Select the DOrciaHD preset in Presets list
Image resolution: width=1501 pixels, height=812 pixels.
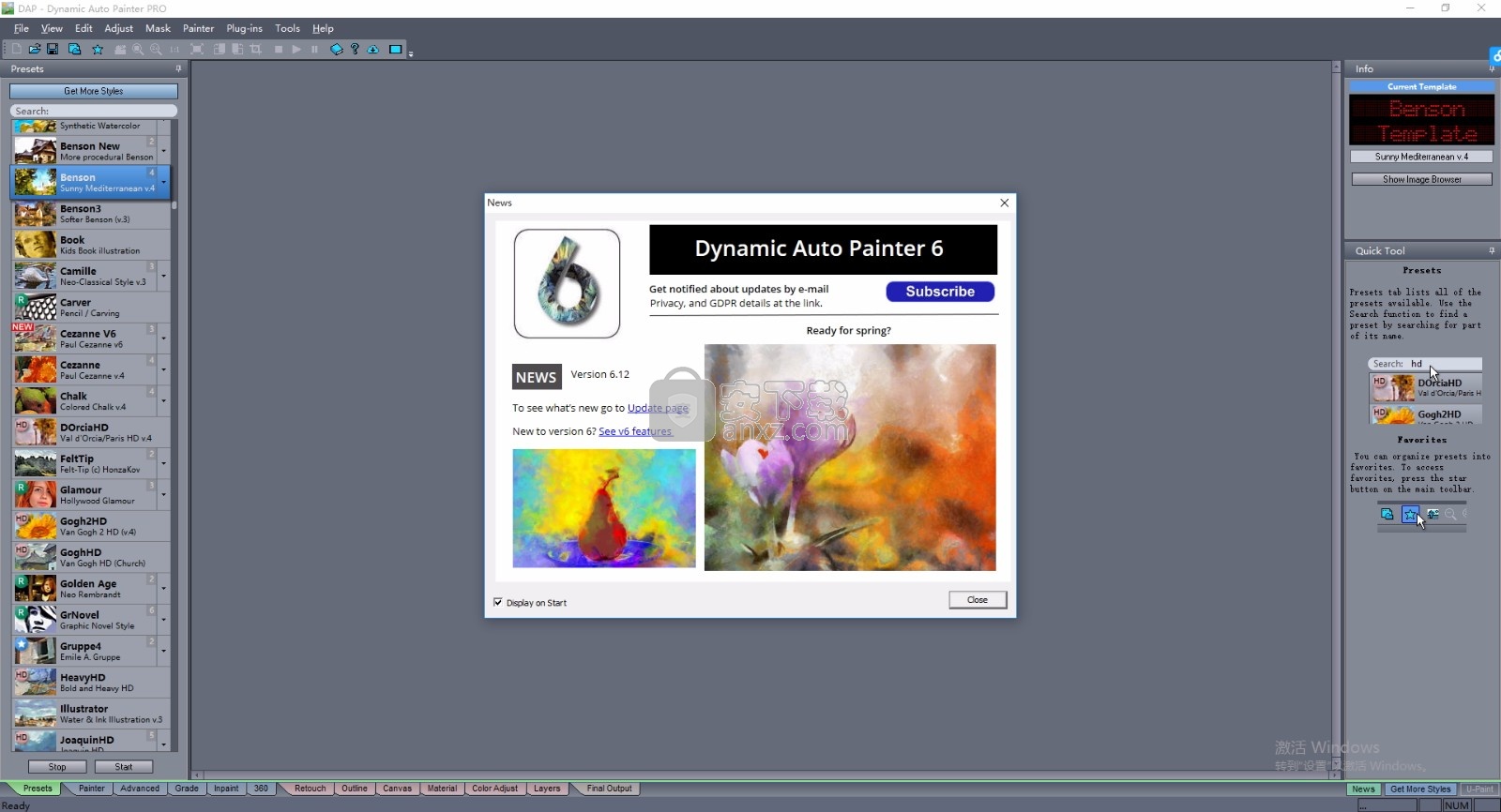[x=92, y=432]
